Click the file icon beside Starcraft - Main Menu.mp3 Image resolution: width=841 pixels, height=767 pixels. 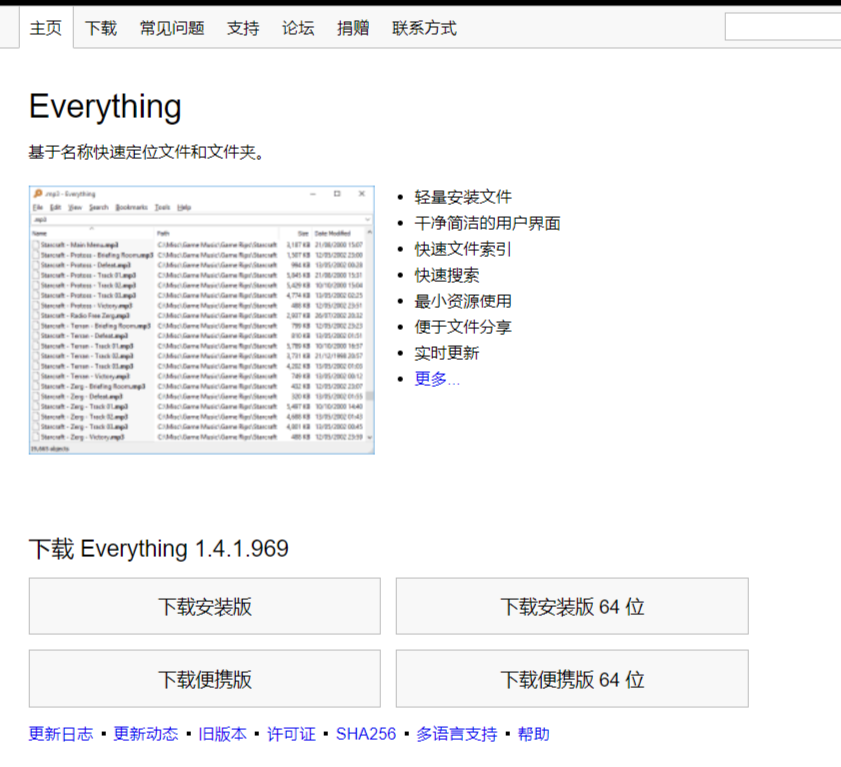click(36, 244)
